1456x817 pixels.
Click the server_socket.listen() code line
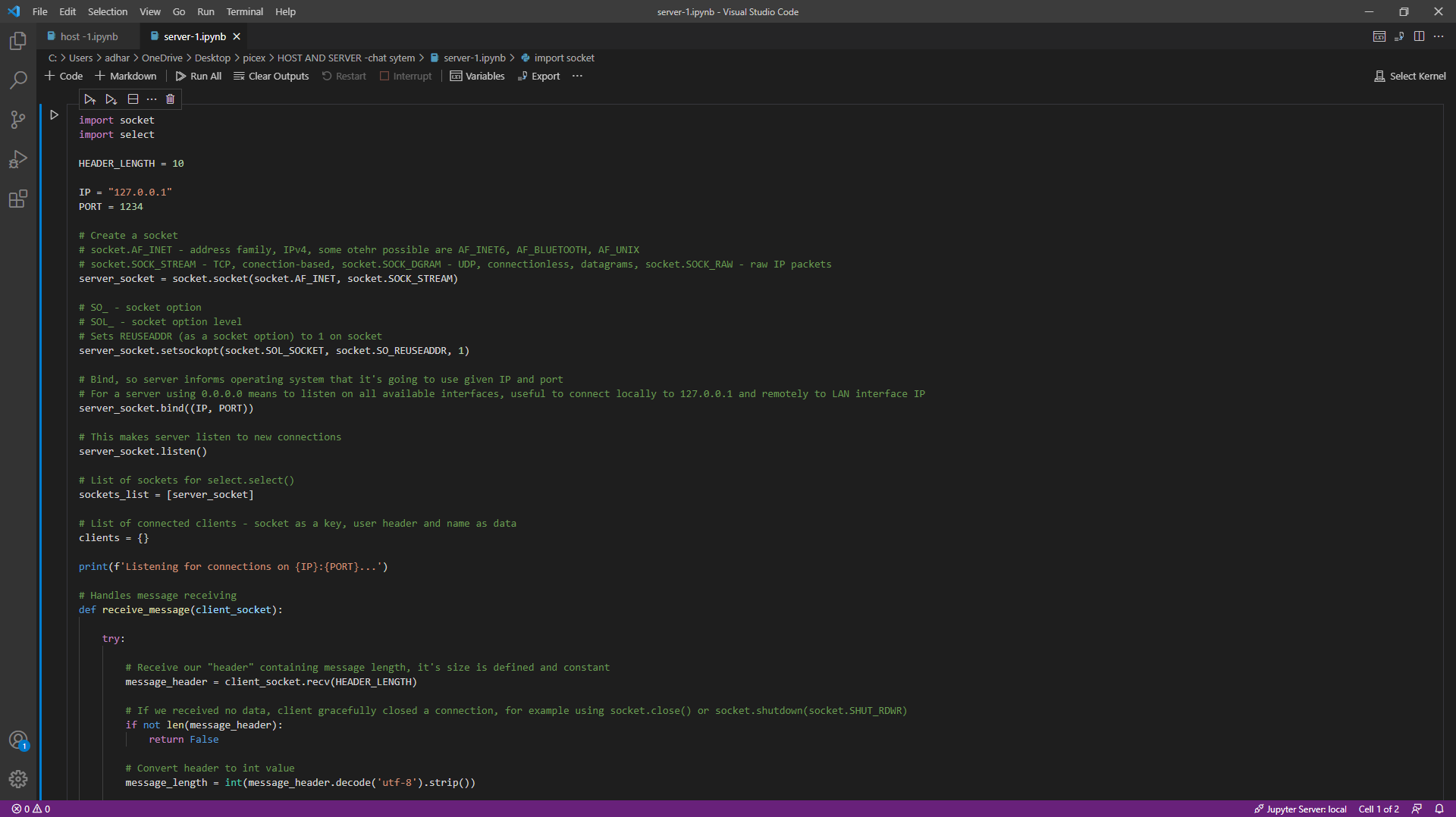click(x=143, y=452)
